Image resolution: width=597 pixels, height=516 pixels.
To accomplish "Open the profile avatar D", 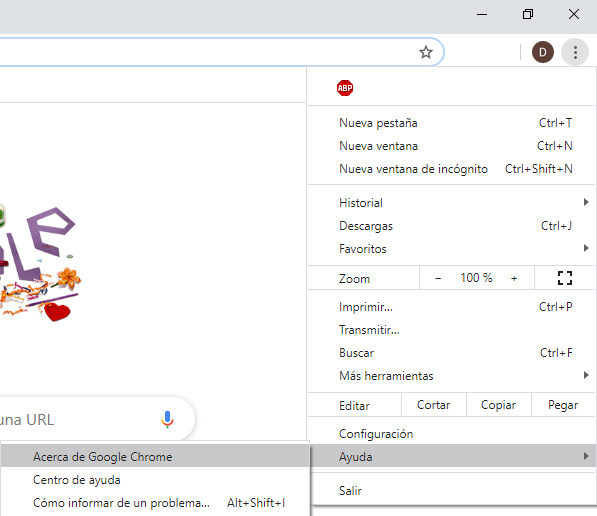I will coord(543,52).
